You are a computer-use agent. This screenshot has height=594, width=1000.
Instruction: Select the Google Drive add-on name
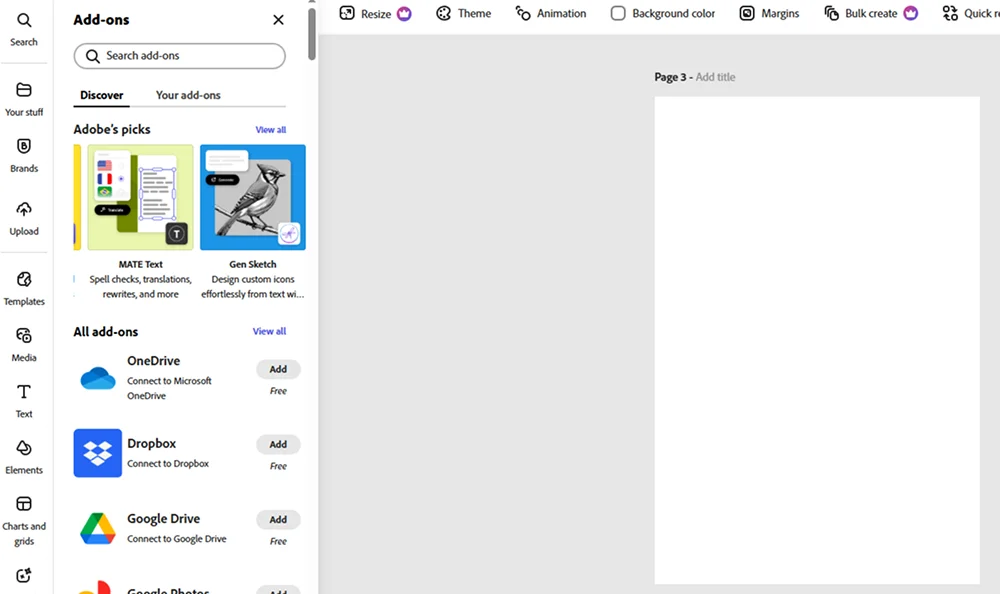(163, 519)
